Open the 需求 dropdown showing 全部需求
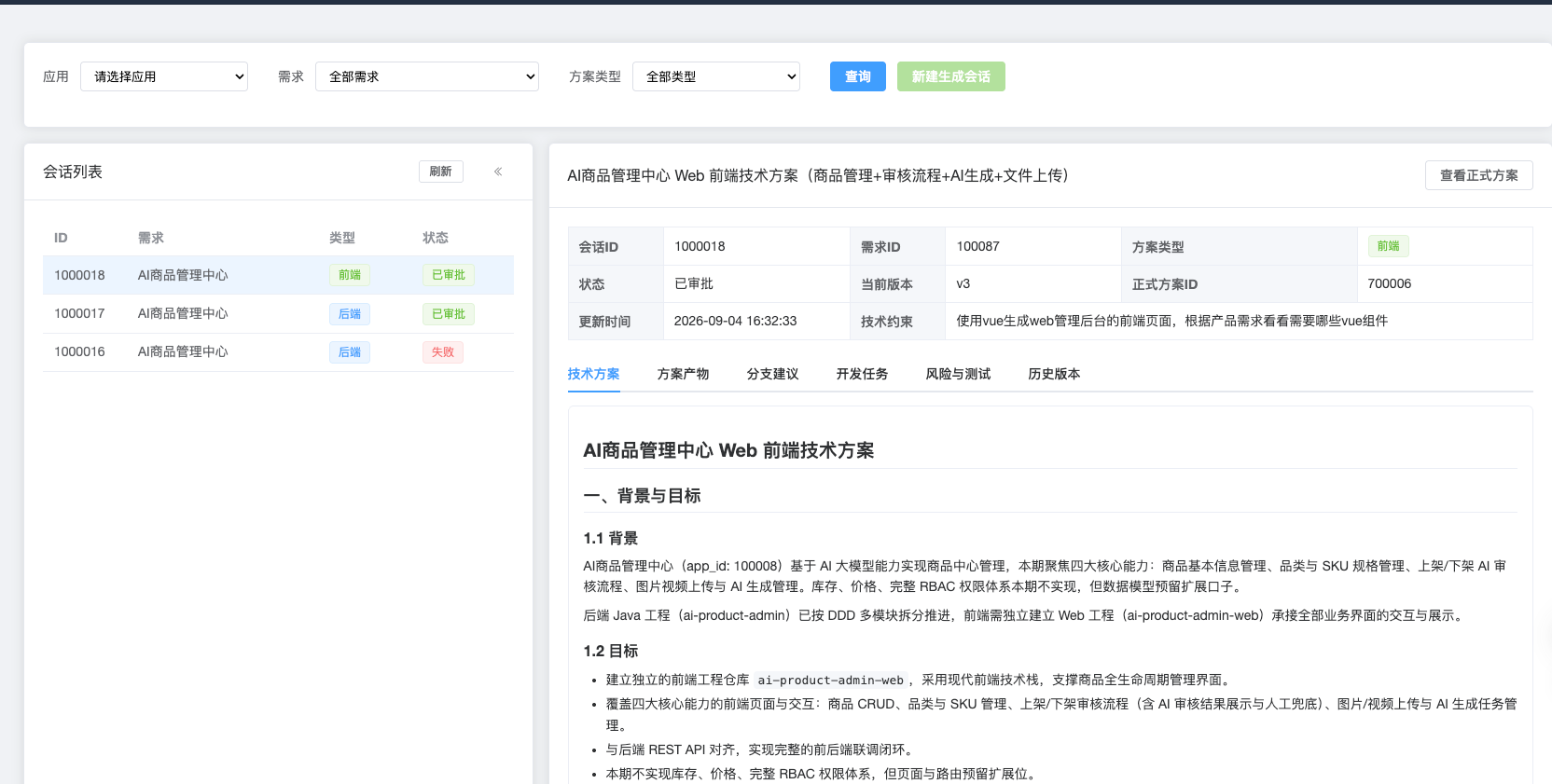This screenshot has height=784, width=1552. [x=427, y=76]
